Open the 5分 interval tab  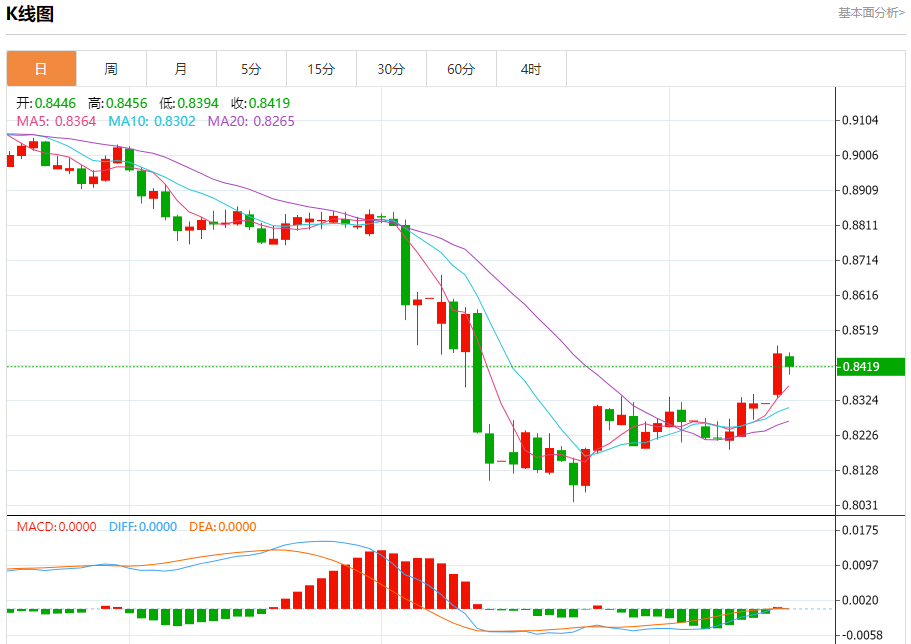tap(251, 69)
